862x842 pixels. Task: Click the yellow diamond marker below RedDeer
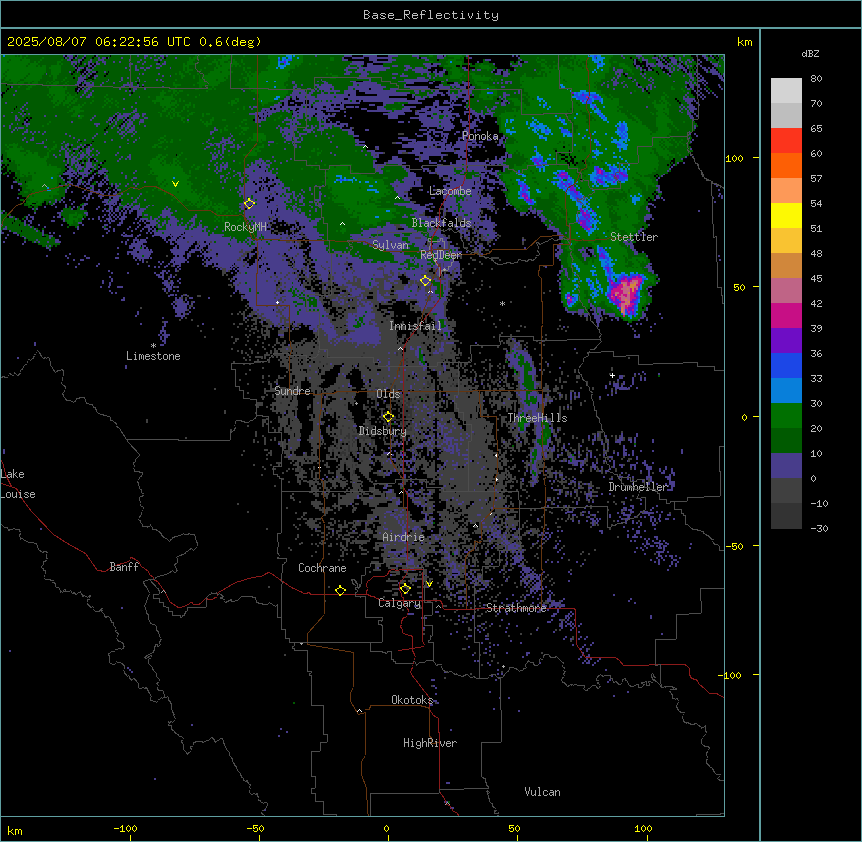tap(425, 280)
